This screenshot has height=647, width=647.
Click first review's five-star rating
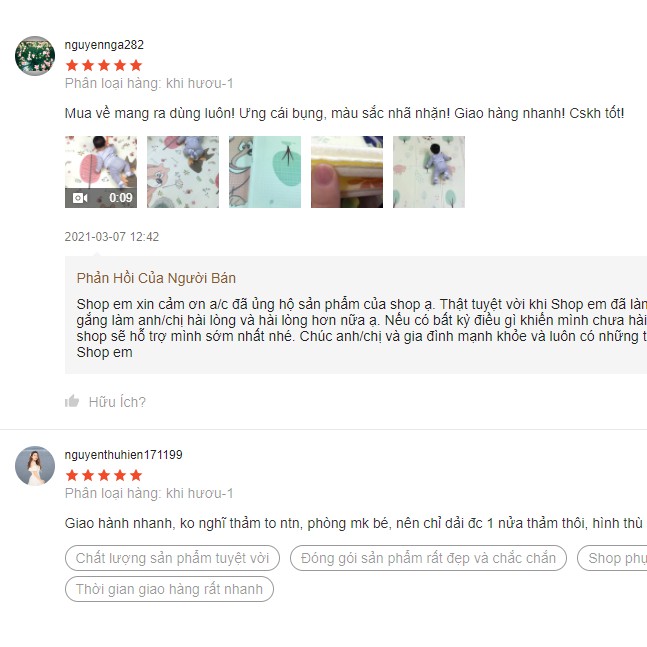click(104, 65)
